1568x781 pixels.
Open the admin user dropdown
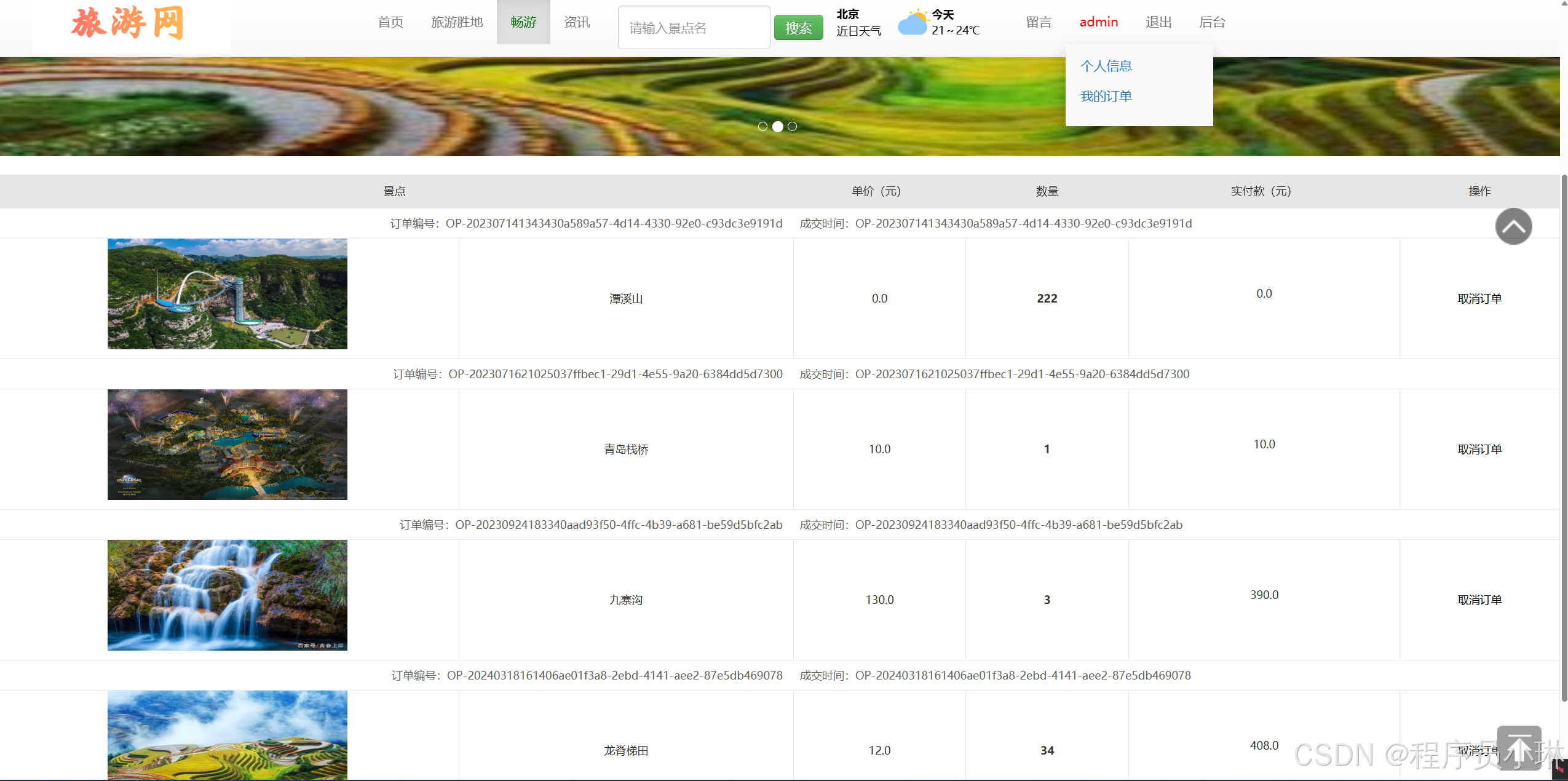(1098, 22)
